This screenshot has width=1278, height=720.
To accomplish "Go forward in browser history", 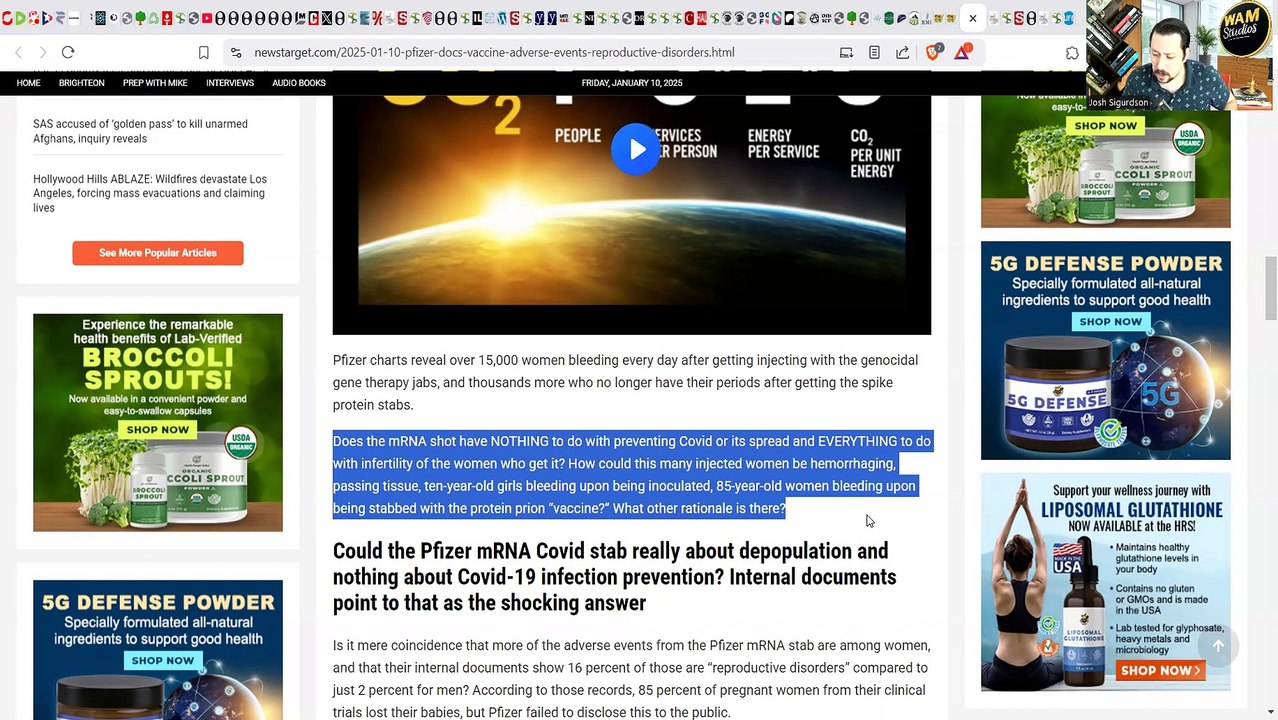I will (42, 52).
